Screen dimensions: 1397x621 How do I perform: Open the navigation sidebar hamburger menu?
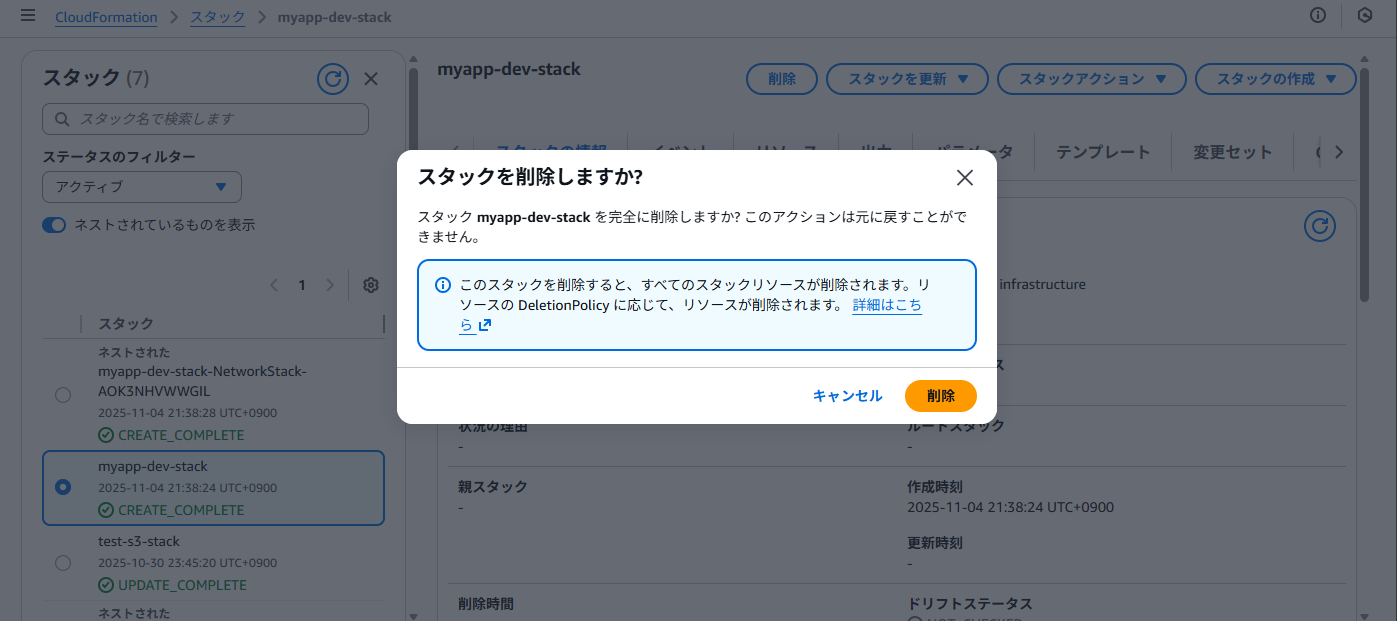coord(27,16)
